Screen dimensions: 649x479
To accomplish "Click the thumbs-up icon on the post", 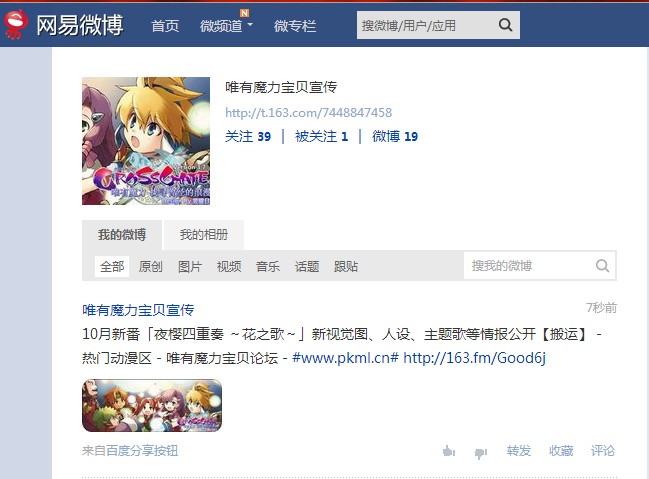I will tap(449, 451).
